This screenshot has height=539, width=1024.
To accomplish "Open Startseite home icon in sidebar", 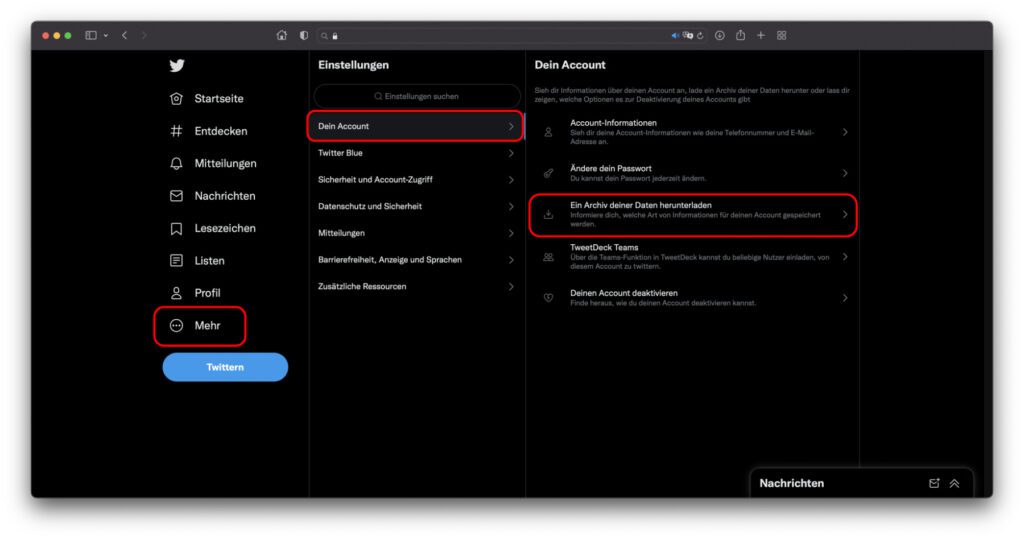I will point(176,99).
